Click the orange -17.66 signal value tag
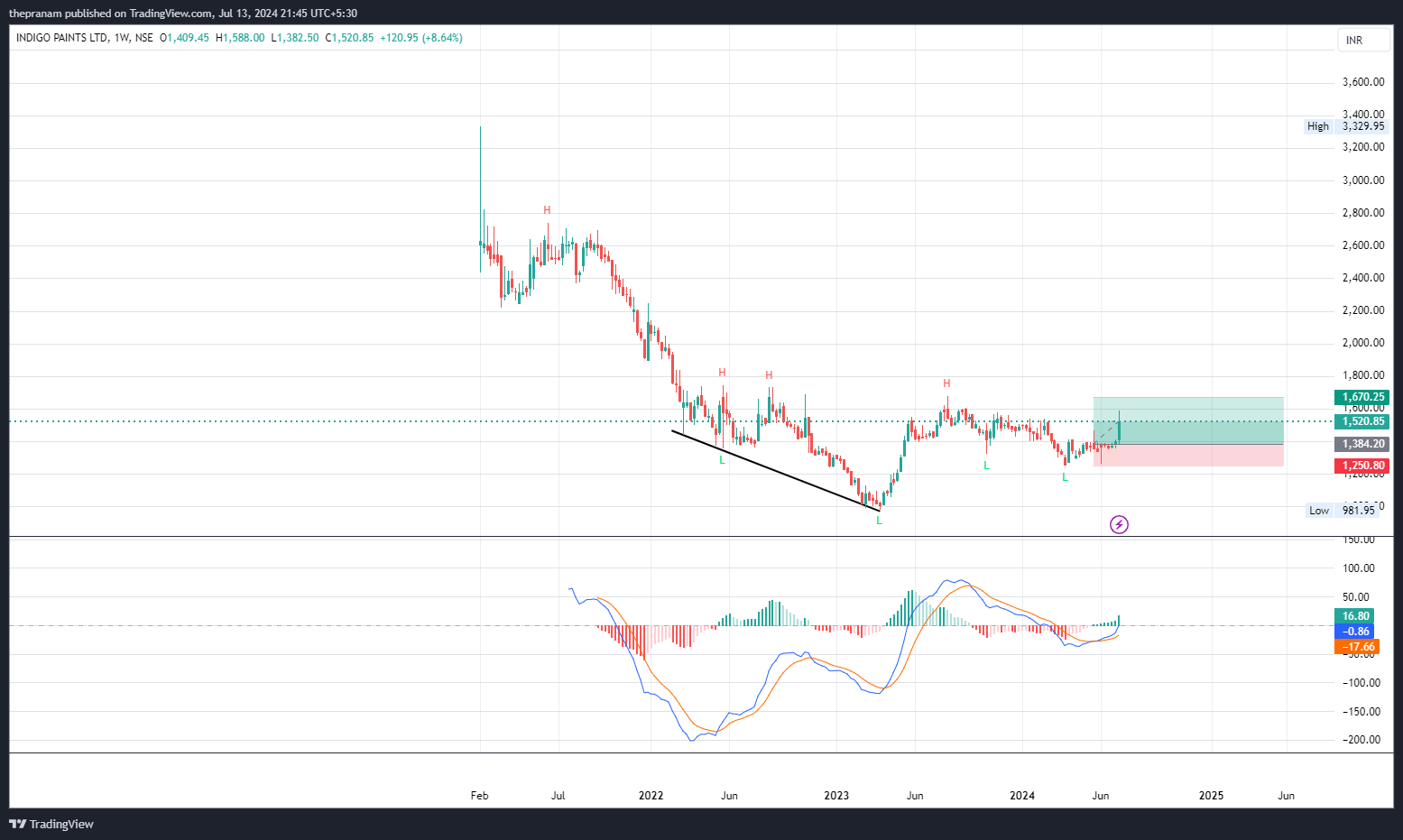Screen dimensions: 1403x840 click(1357, 647)
